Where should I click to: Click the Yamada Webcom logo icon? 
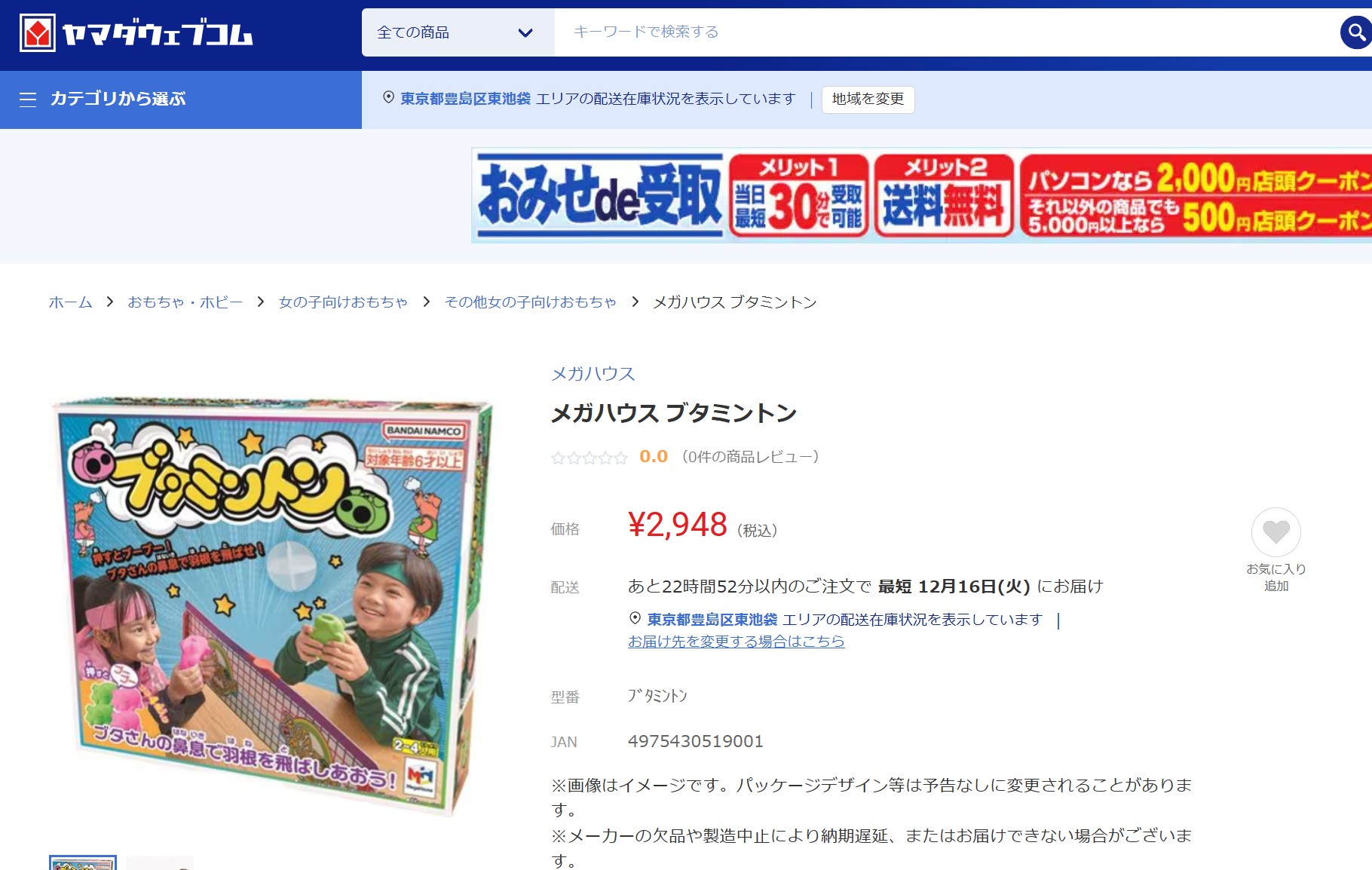(x=38, y=33)
